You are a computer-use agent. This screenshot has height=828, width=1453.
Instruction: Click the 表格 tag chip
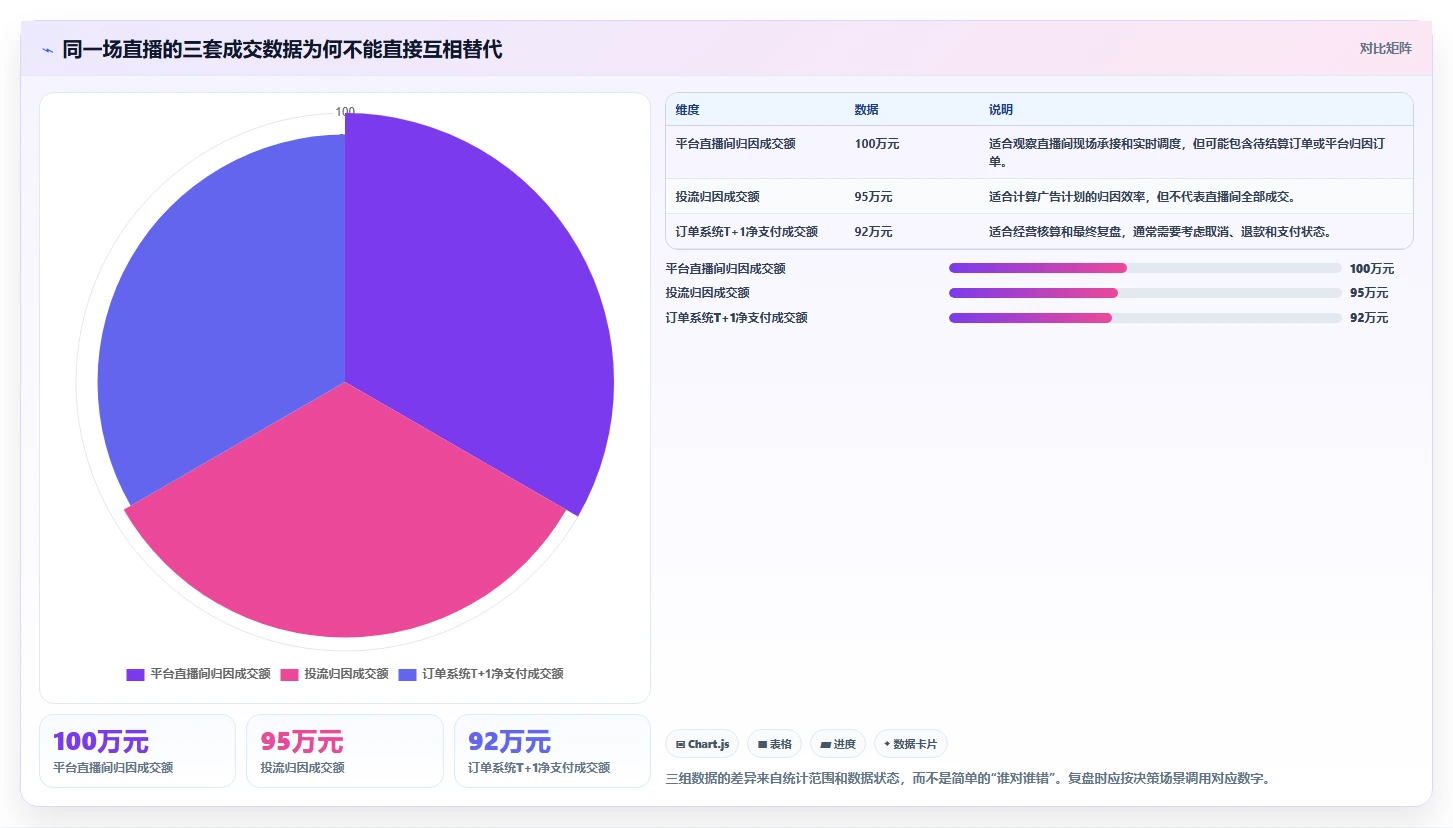point(774,744)
